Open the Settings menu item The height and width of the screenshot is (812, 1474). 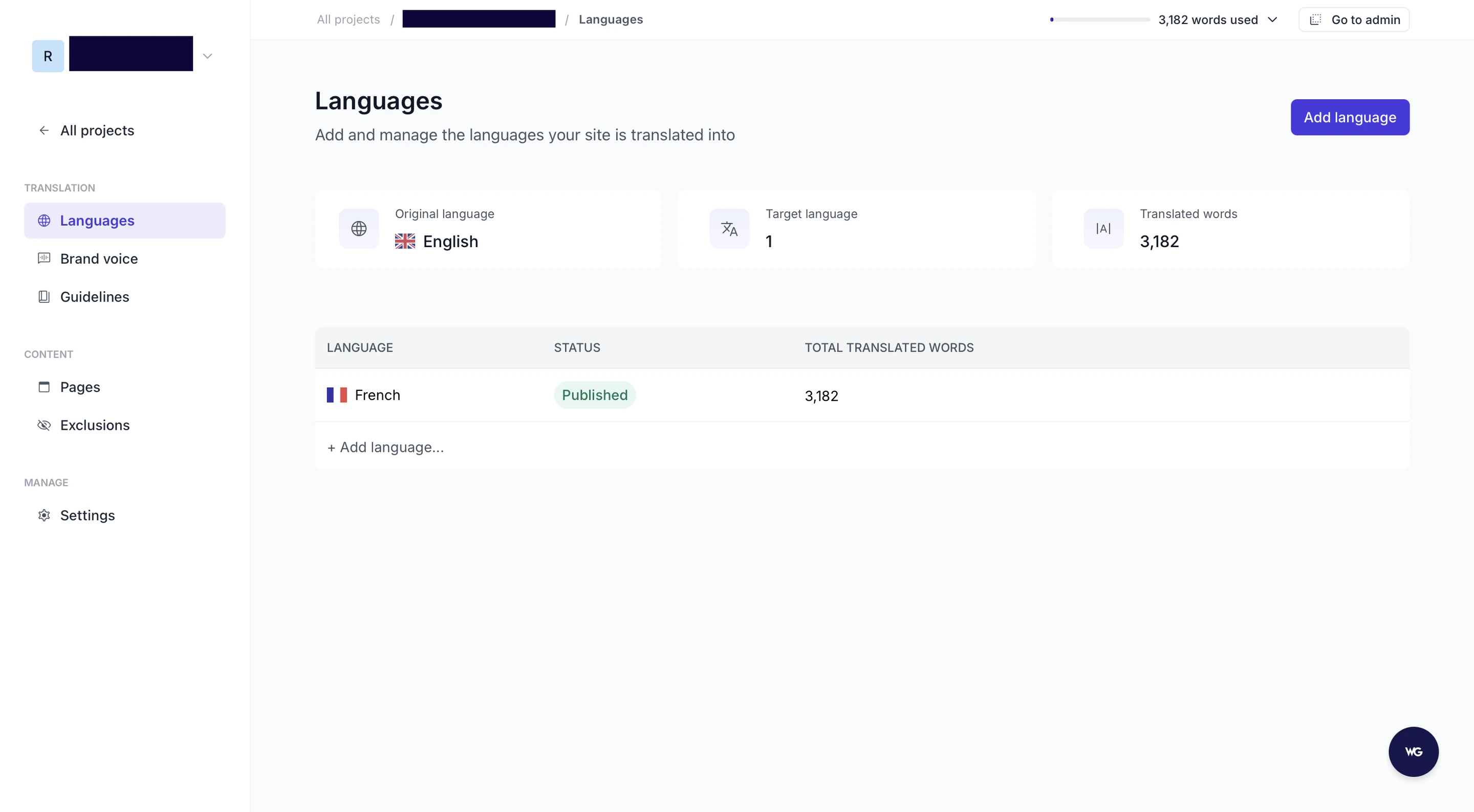125,515
